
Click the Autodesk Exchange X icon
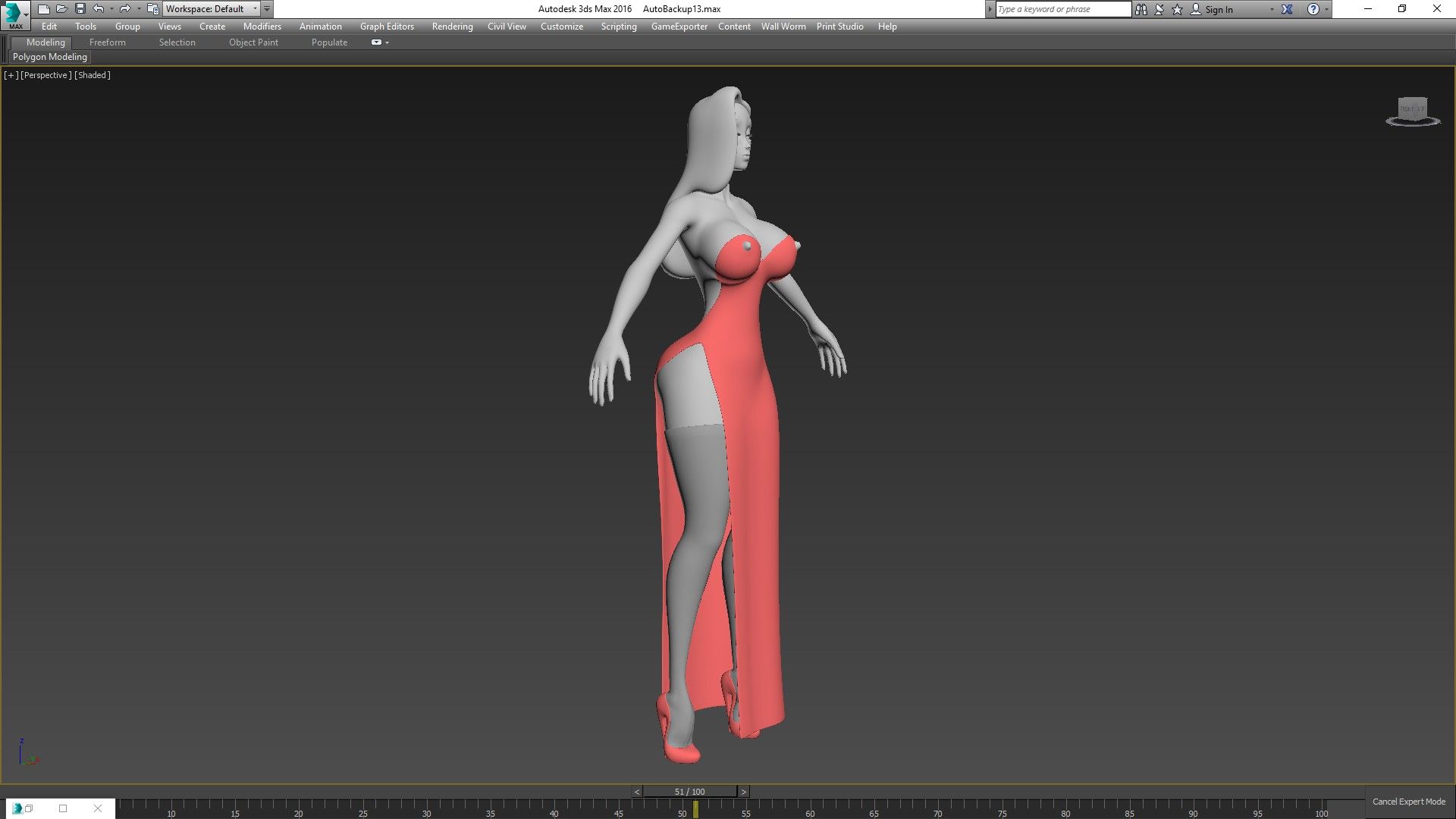[x=1287, y=9]
